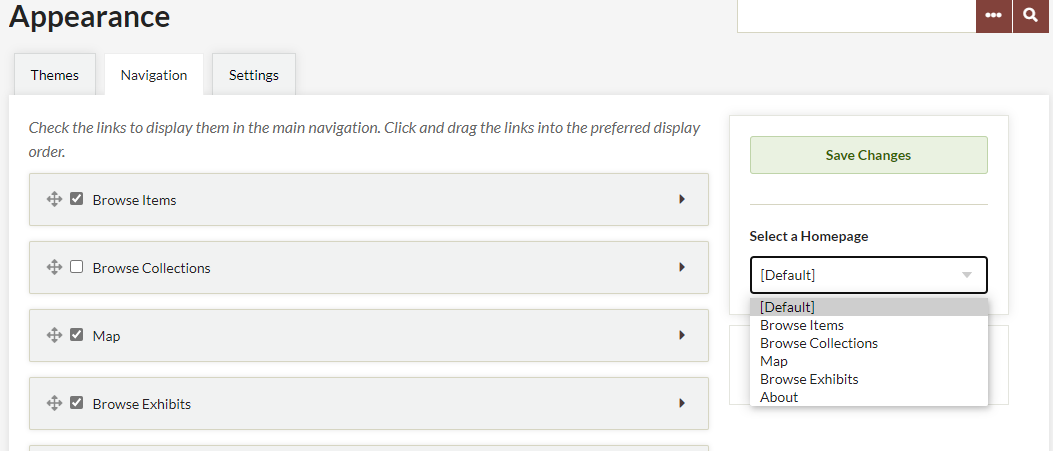Focus the search text field
The height and width of the screenshot is (451, 1053).
click(x=856, y=15)
